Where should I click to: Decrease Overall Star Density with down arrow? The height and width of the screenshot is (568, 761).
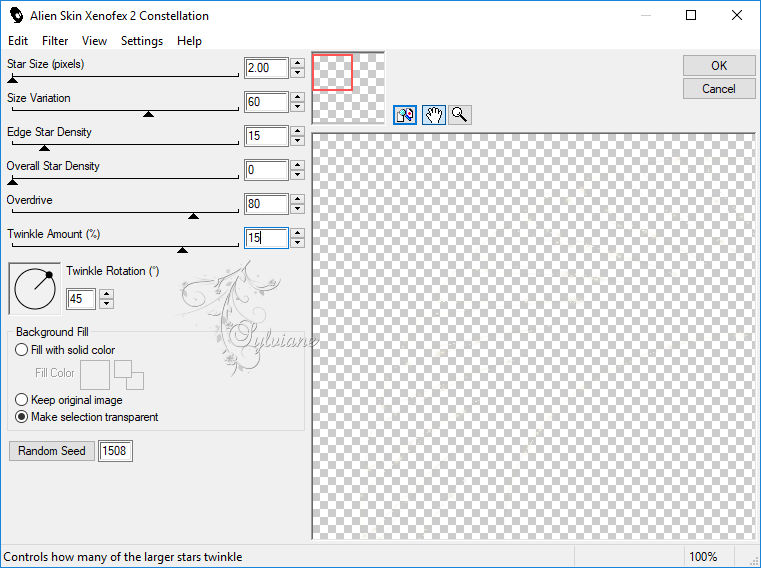click(x=298, y=175)
